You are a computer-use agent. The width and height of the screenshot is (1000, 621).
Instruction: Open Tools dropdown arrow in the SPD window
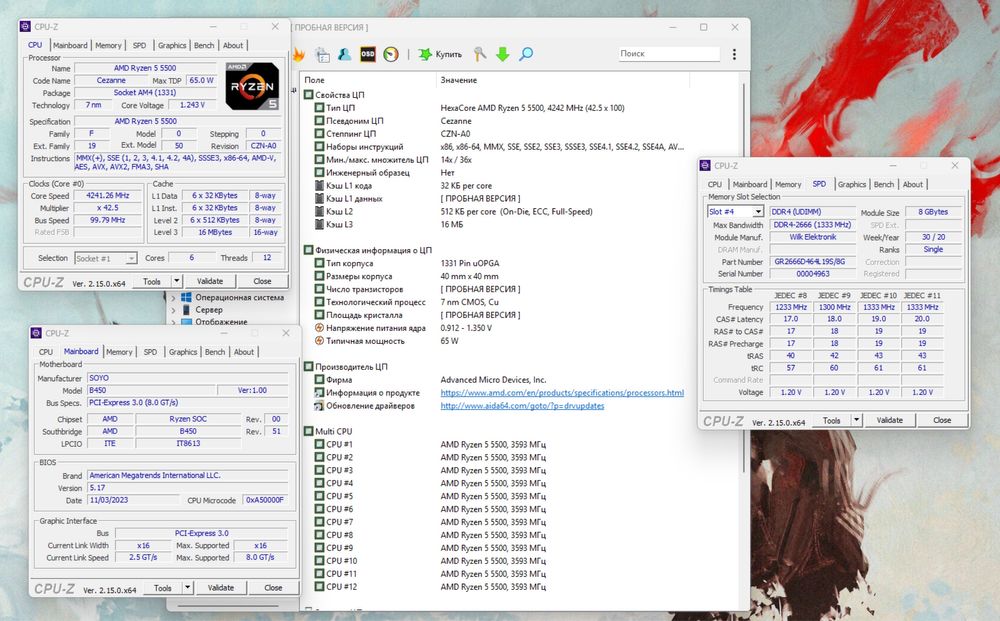coord(856,421)
